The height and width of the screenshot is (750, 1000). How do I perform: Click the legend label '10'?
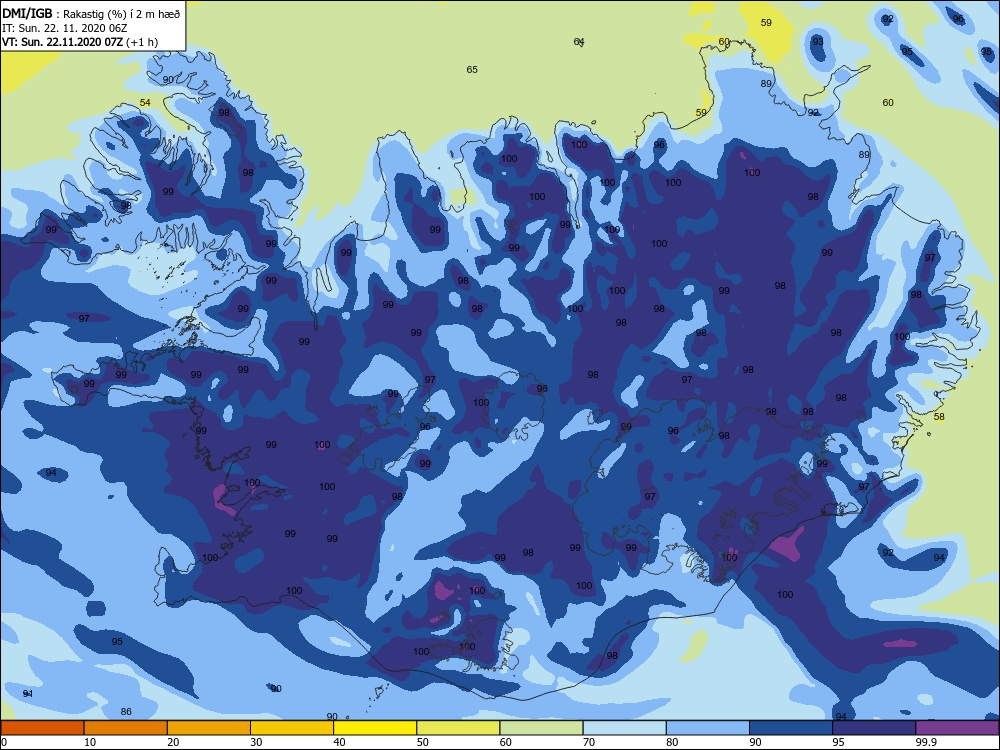click(90, 742)
